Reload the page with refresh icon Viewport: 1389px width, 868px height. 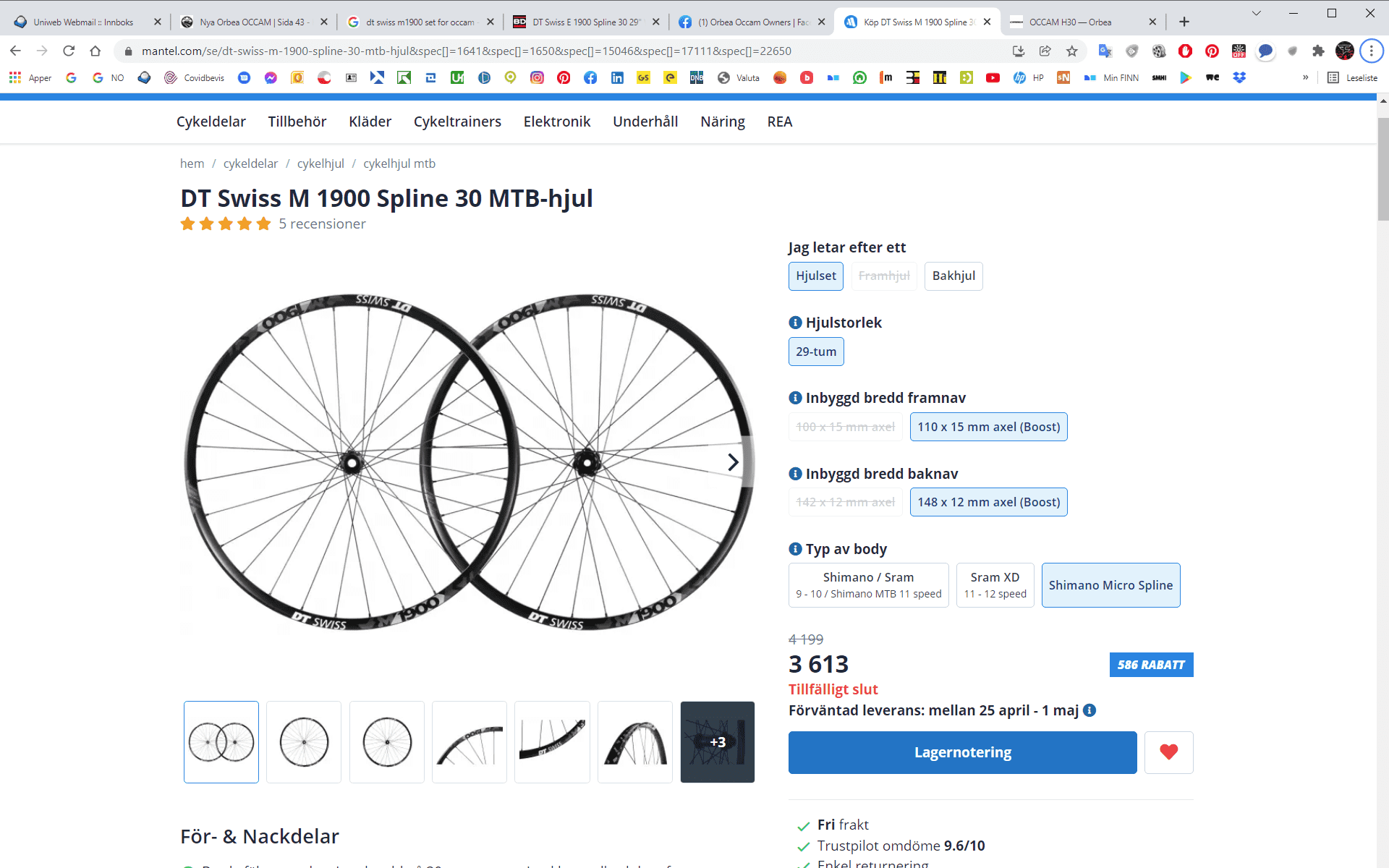(x=69, y=51)
